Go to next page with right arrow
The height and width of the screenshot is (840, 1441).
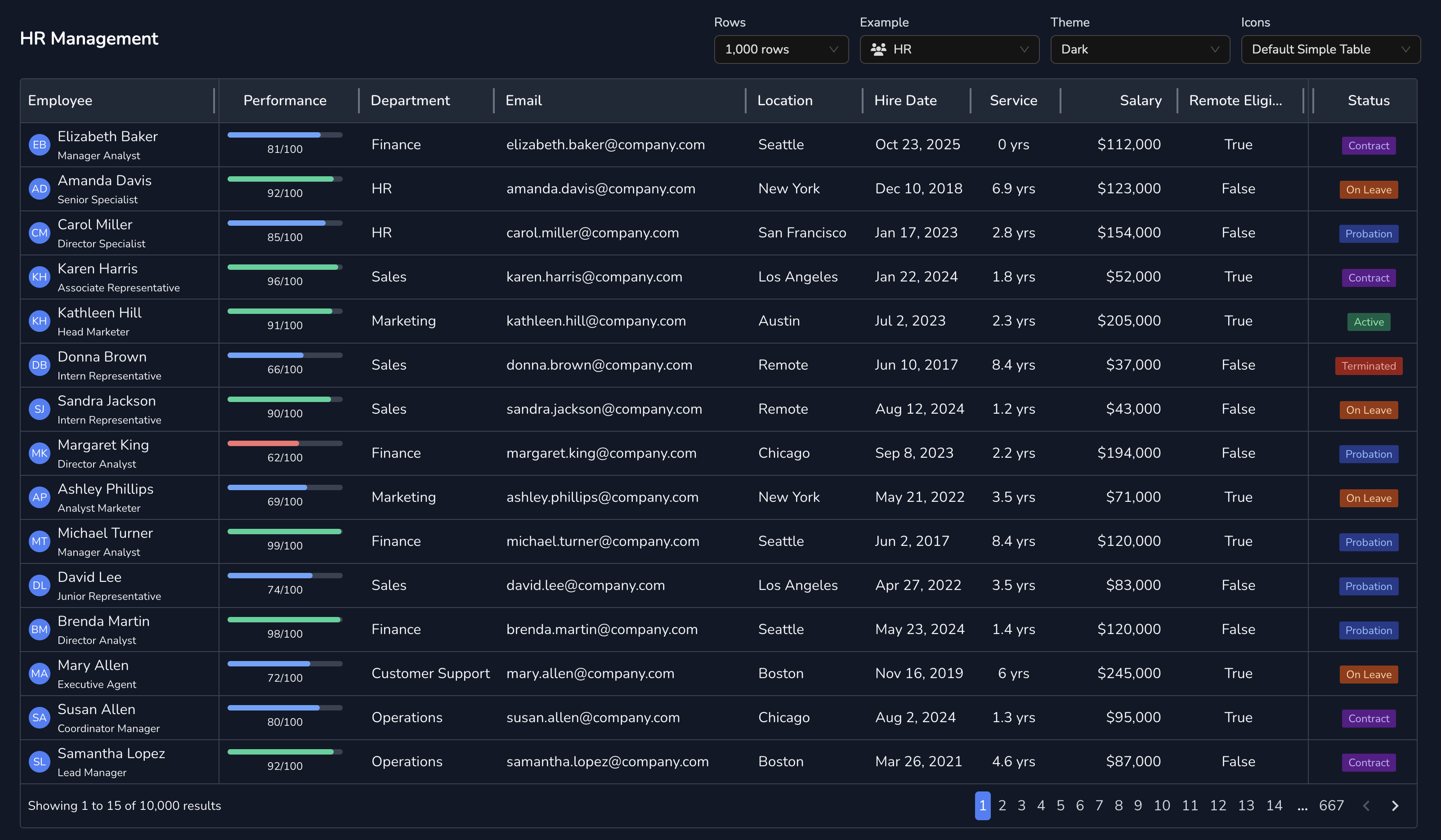1395,806
